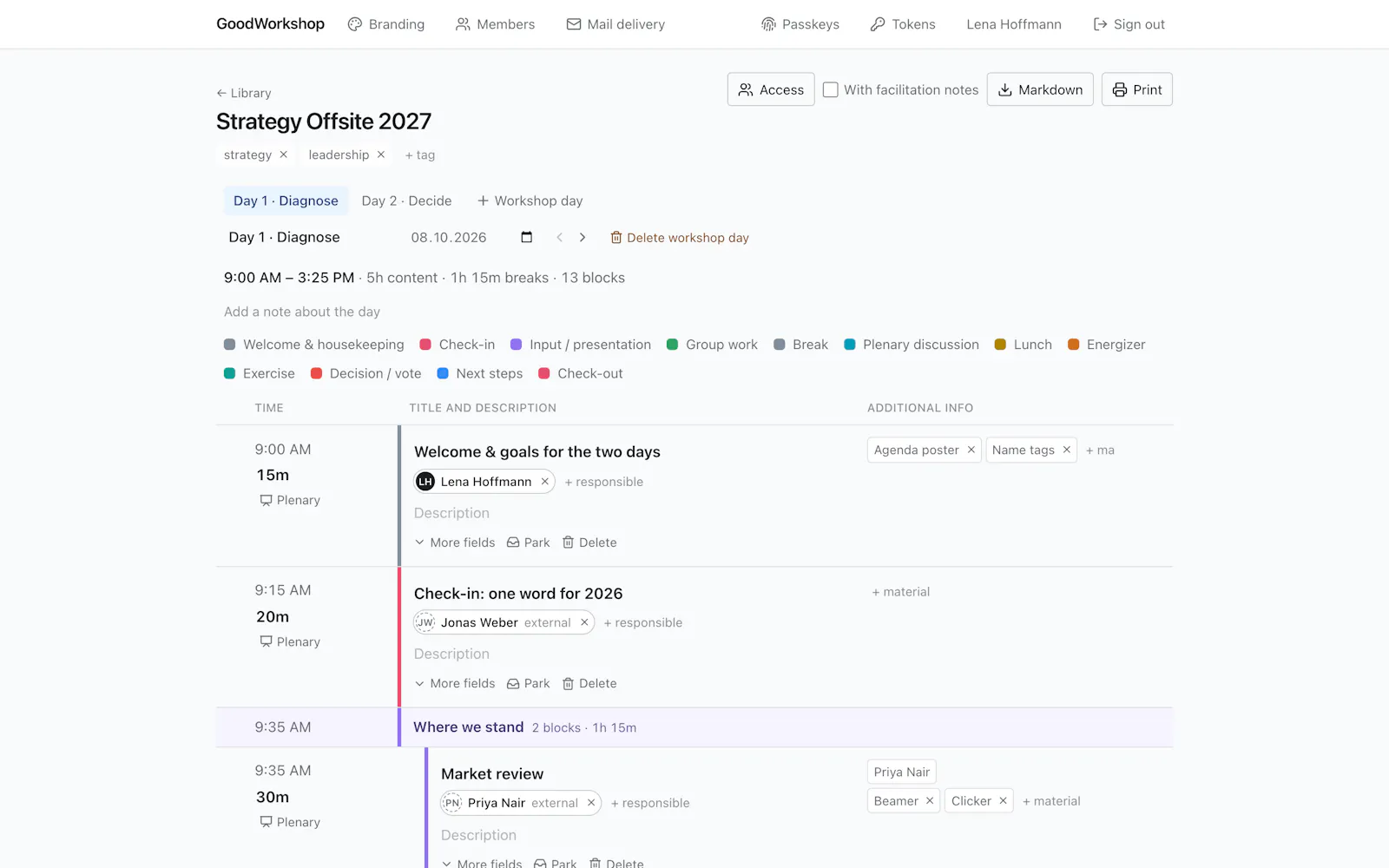The height and width of the screenshot is (868, 1389).
Task: Switch to Day 1 · Diagnose tab
Action: pyautogui.click(x=286, y=201)
